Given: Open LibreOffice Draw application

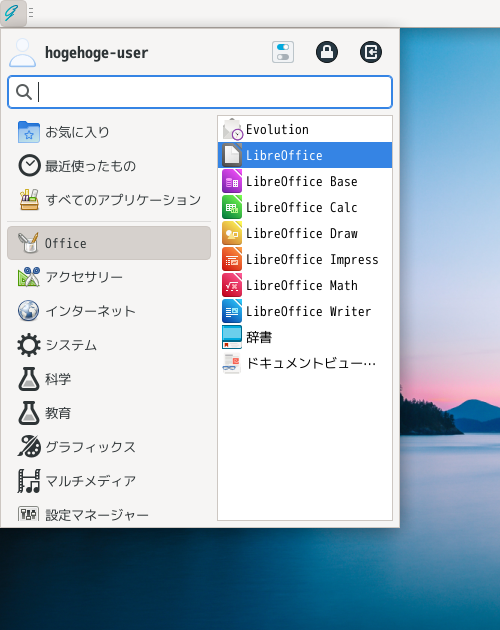Looking at the screenshot, I should point(305,233).
